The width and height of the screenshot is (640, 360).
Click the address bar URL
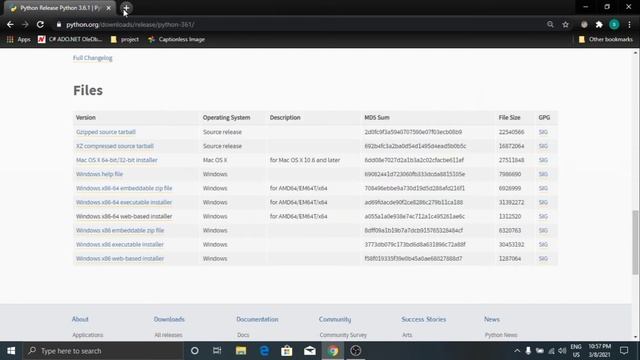(x=130, y=24)
